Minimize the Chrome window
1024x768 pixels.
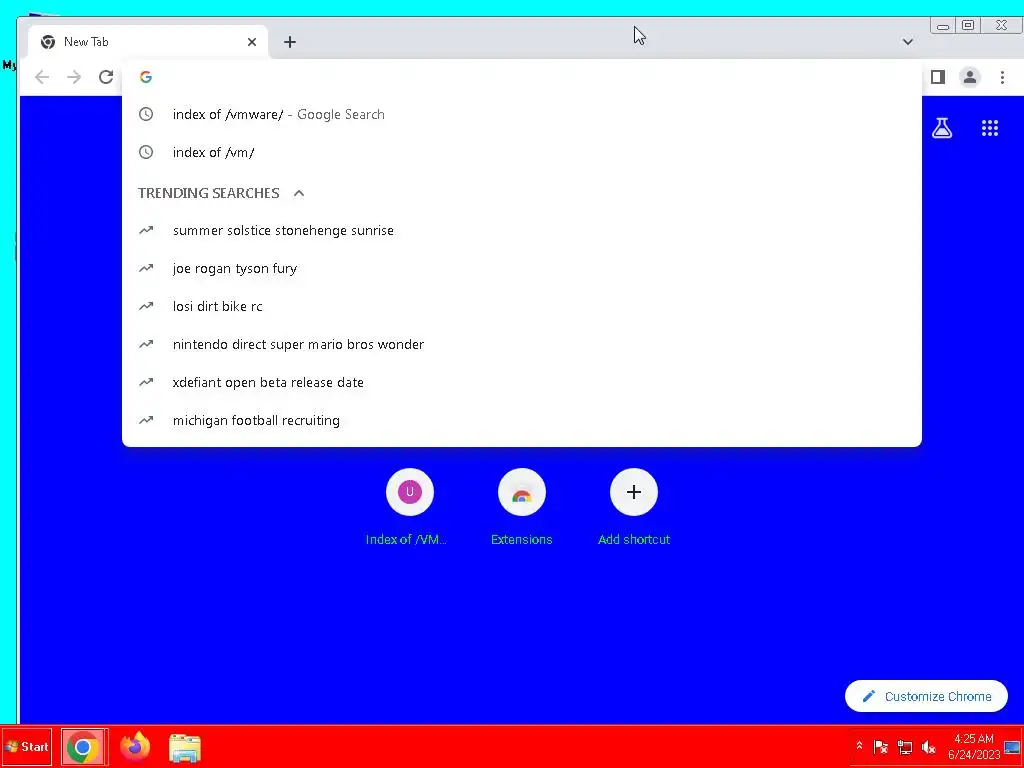[x=943, y=26]
